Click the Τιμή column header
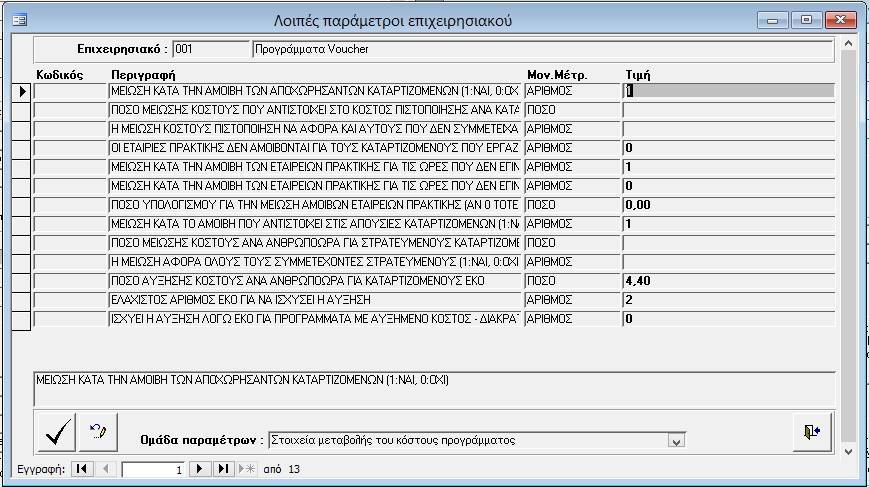Viewport: 869px width, 487px height. pyautogui.click(x=638, y=74)
